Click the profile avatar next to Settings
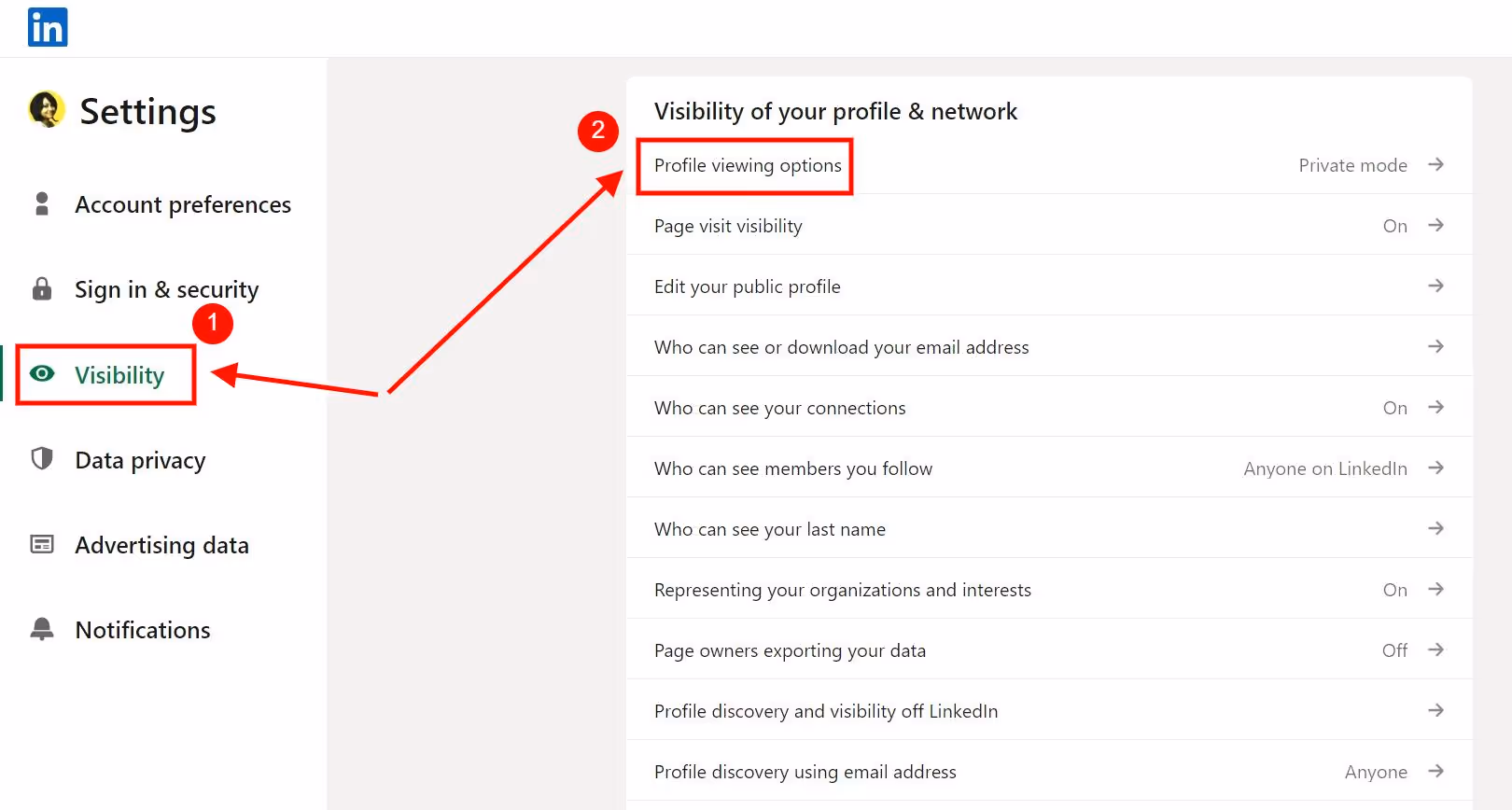This screenshot has height=810, width=1512. (x=44, y=110)
